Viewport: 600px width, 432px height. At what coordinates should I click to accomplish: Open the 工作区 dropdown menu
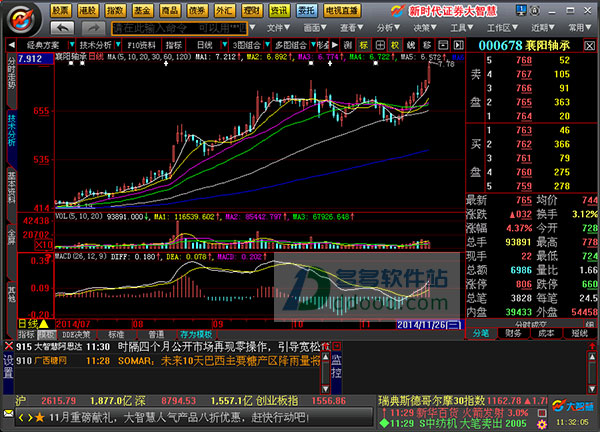coord(502,28)
